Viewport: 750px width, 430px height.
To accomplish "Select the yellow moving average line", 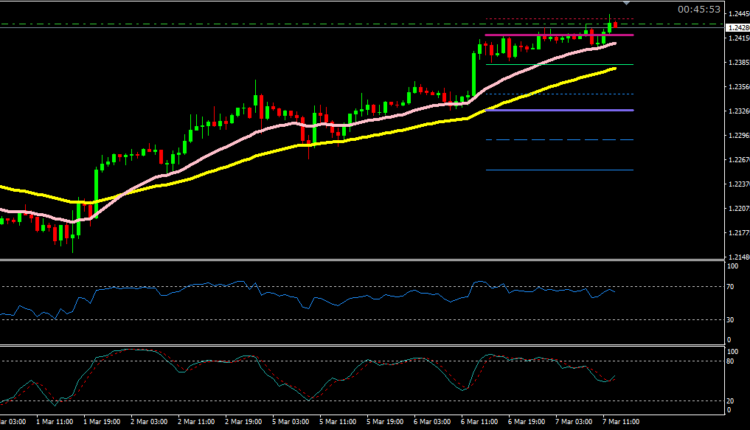I will 300,146.
